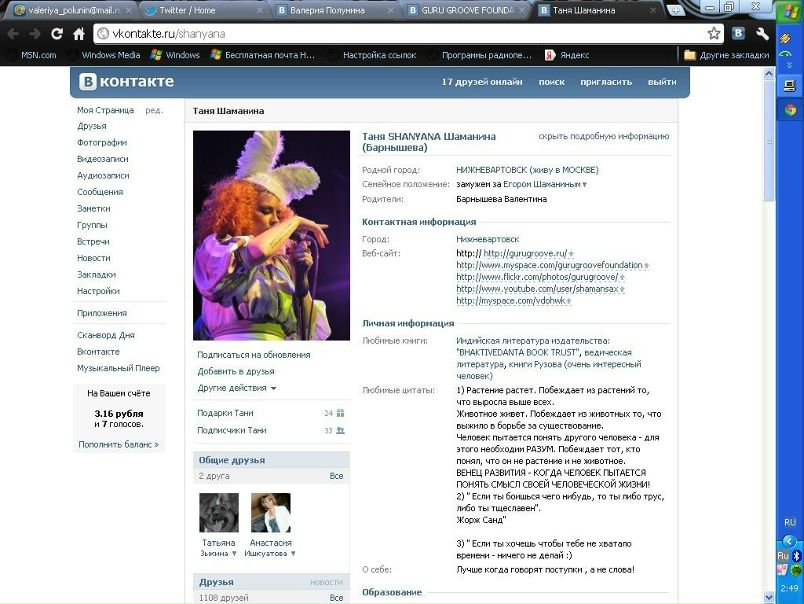
Task: Select «поиск» in the VK top menu
Action: click(551, 82)
